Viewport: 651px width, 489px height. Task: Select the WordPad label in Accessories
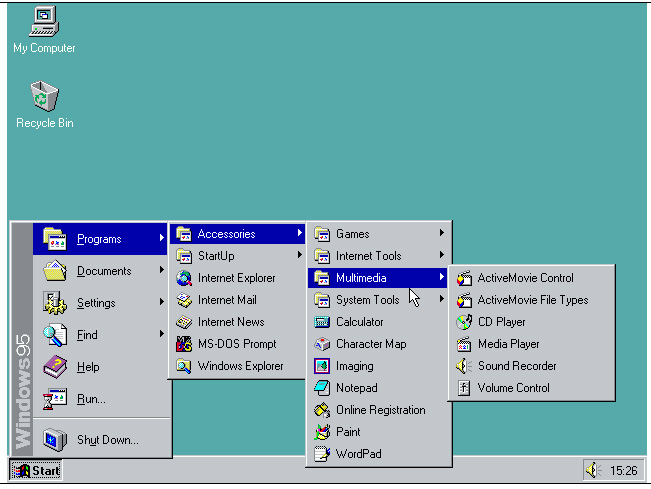point(359,454)
